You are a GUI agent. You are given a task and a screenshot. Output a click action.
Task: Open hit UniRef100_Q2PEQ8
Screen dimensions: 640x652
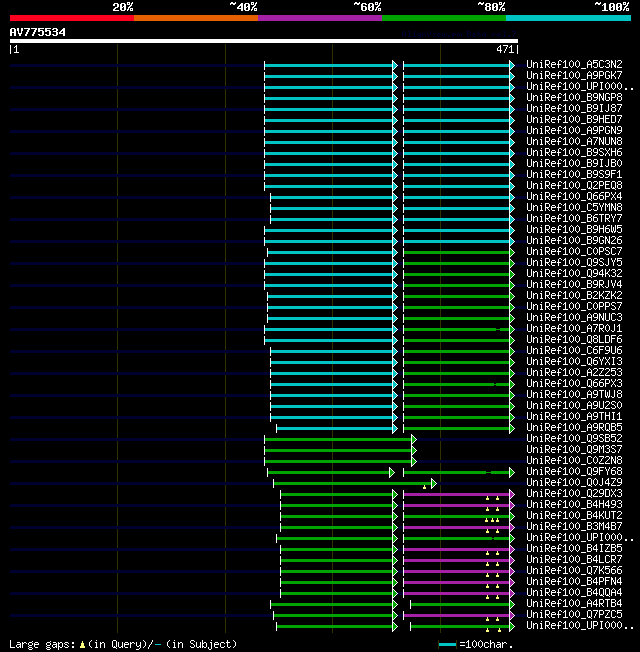[x=574, y=185]
